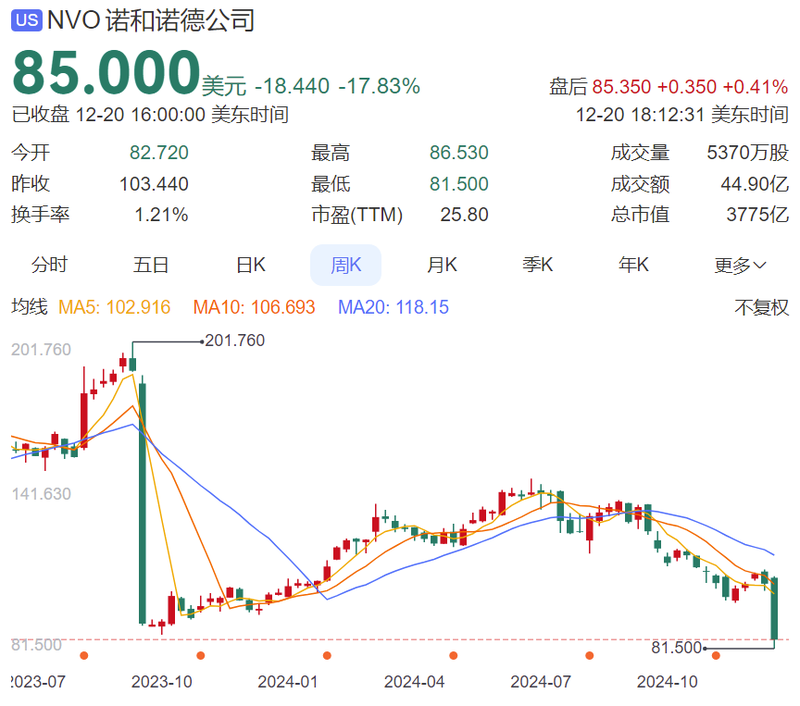This screenshot has height=706, width=800.
Task: Toggle the MA20 moving average label
Action: click(x=393, y=308)
